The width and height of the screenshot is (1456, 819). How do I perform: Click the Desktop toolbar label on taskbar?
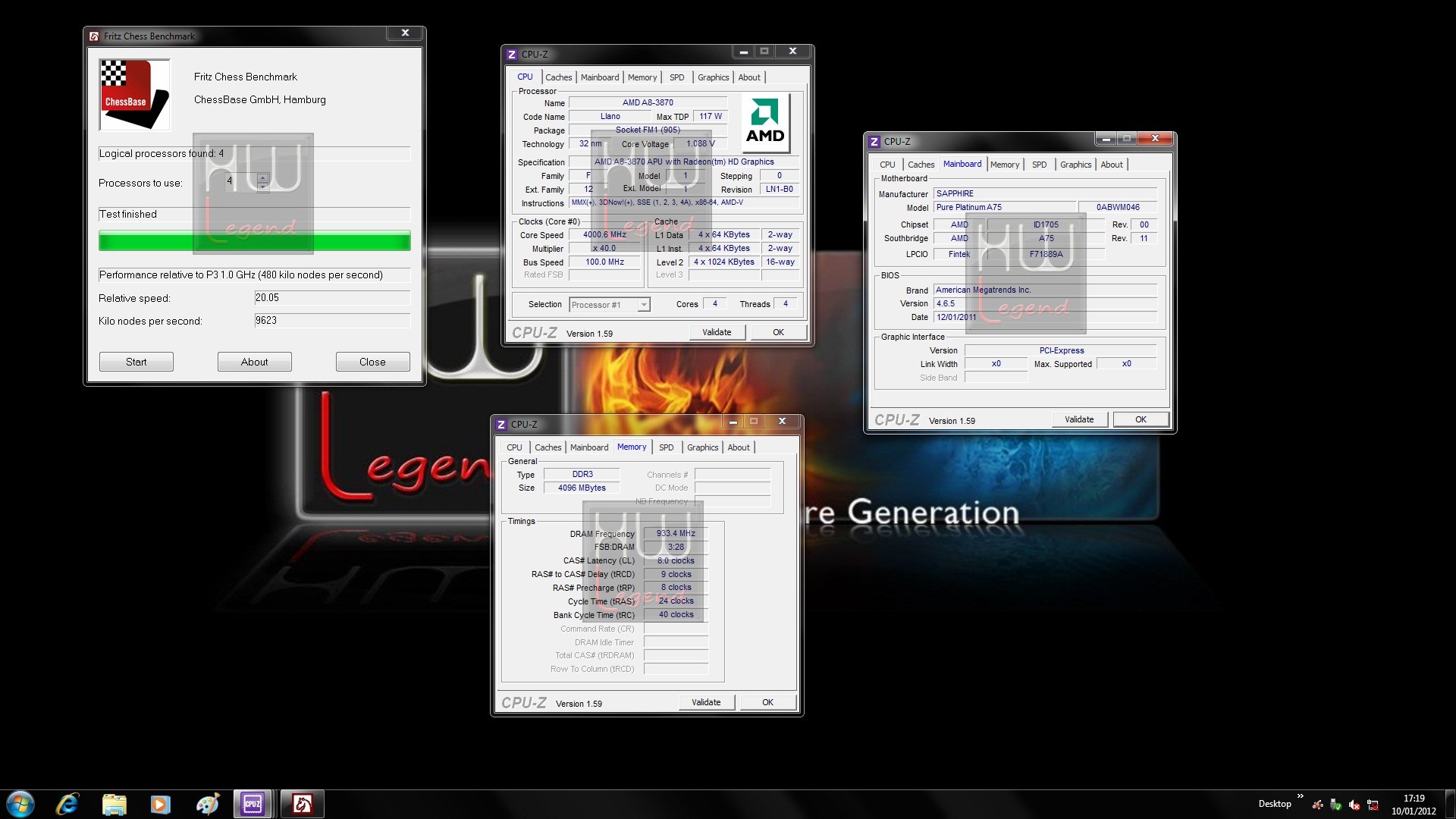1275,804
